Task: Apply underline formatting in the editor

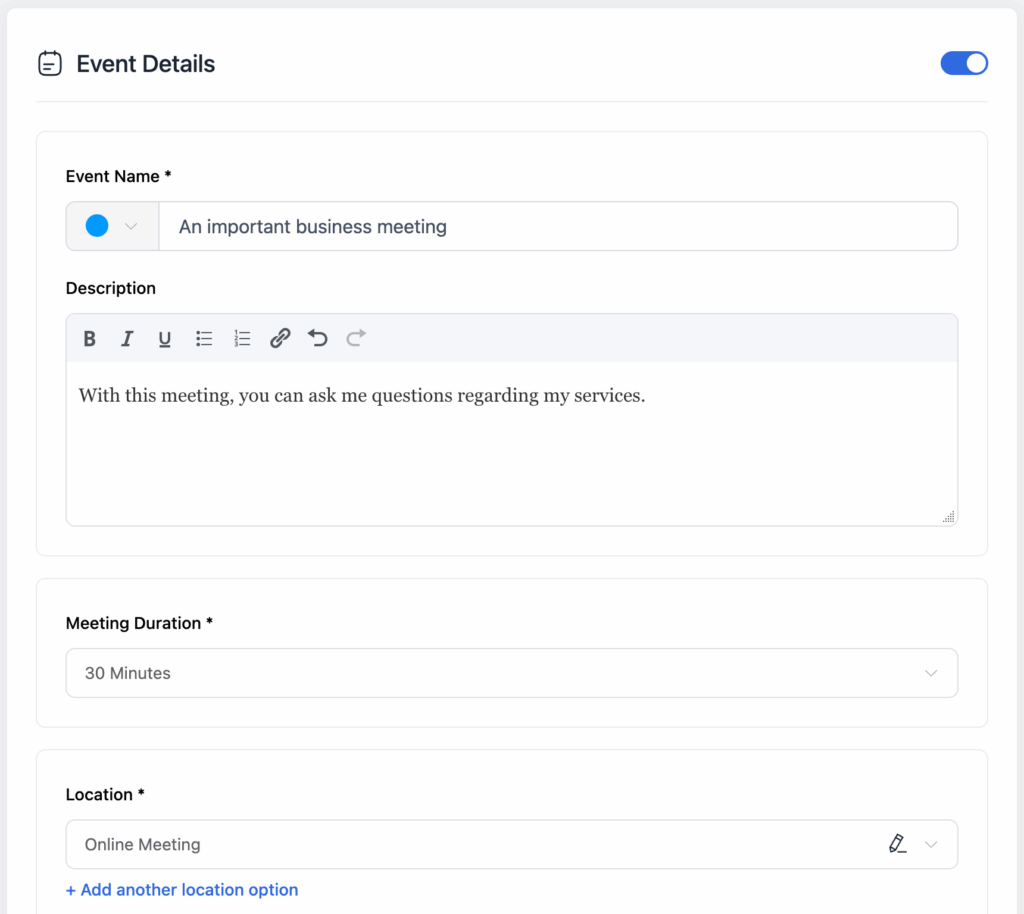Action: pos(164,338)
